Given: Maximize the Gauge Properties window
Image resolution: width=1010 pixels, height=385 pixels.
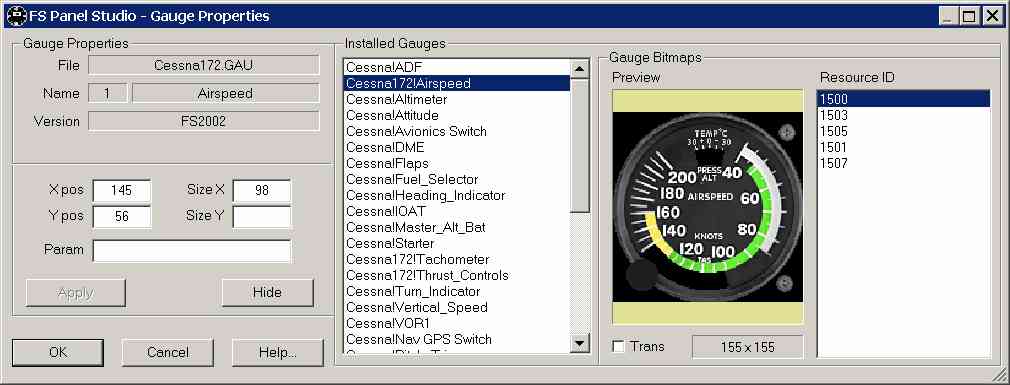Looking at the screenshot, I should [x=969, y=16].
